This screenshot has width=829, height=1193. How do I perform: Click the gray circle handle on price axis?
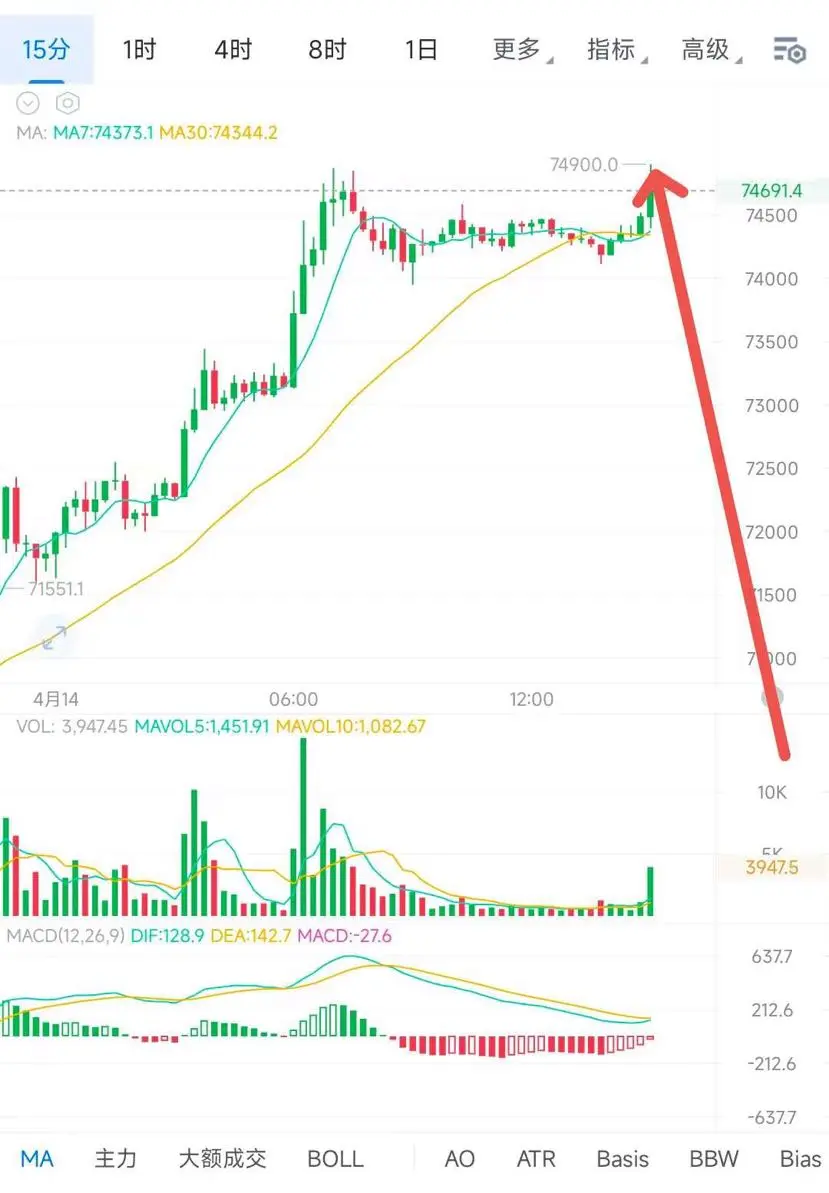click(773, 697)
